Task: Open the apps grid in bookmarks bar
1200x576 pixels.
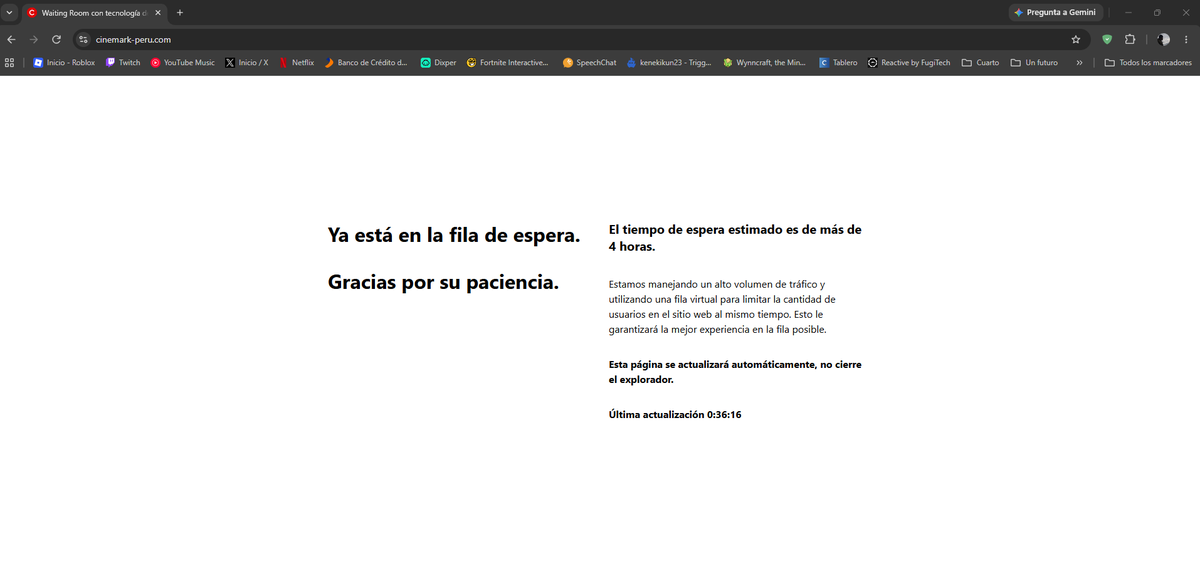Action: 10,62
